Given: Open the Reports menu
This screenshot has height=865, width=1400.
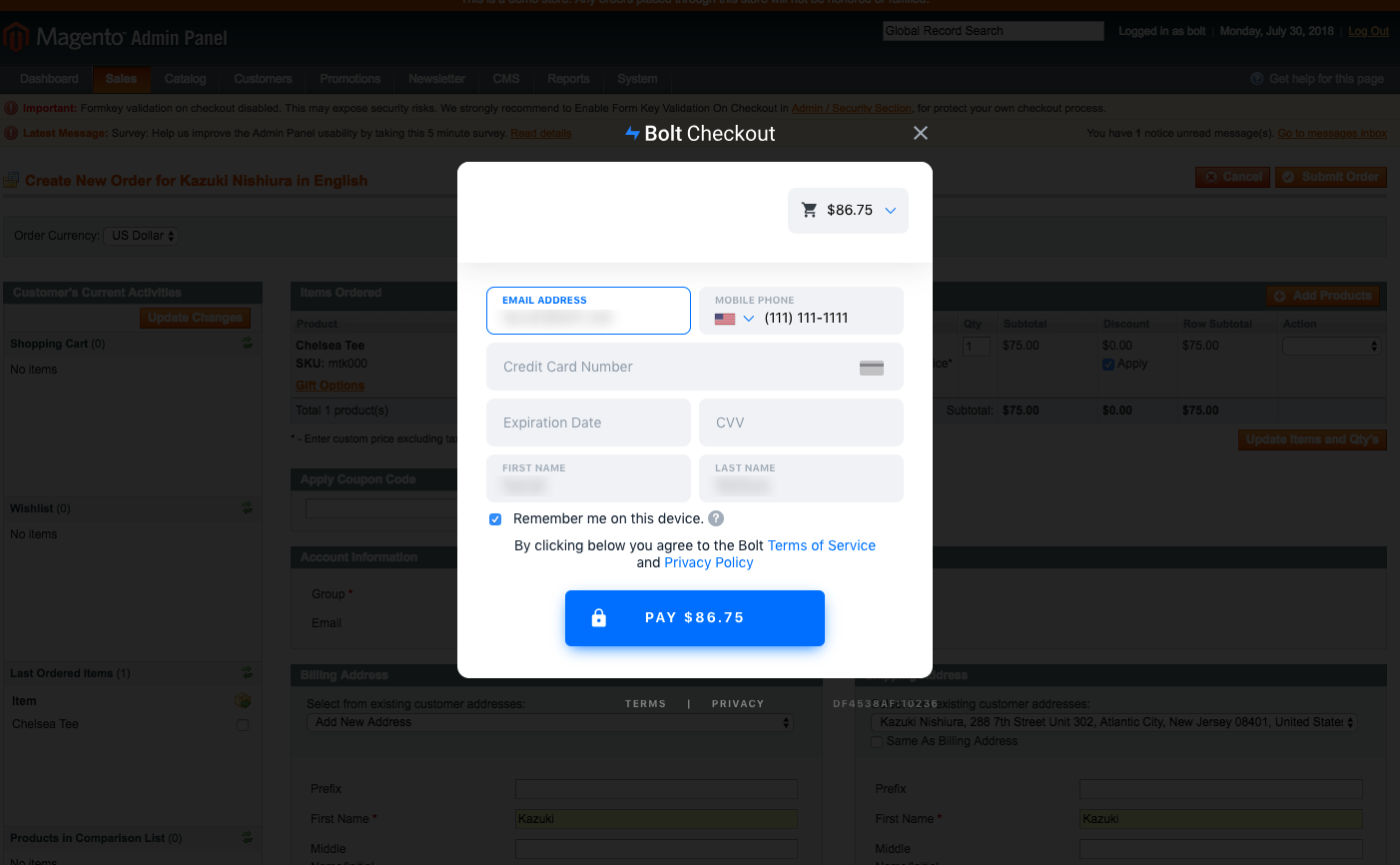Looking at the screenshot, I should (x=568, y=79).
